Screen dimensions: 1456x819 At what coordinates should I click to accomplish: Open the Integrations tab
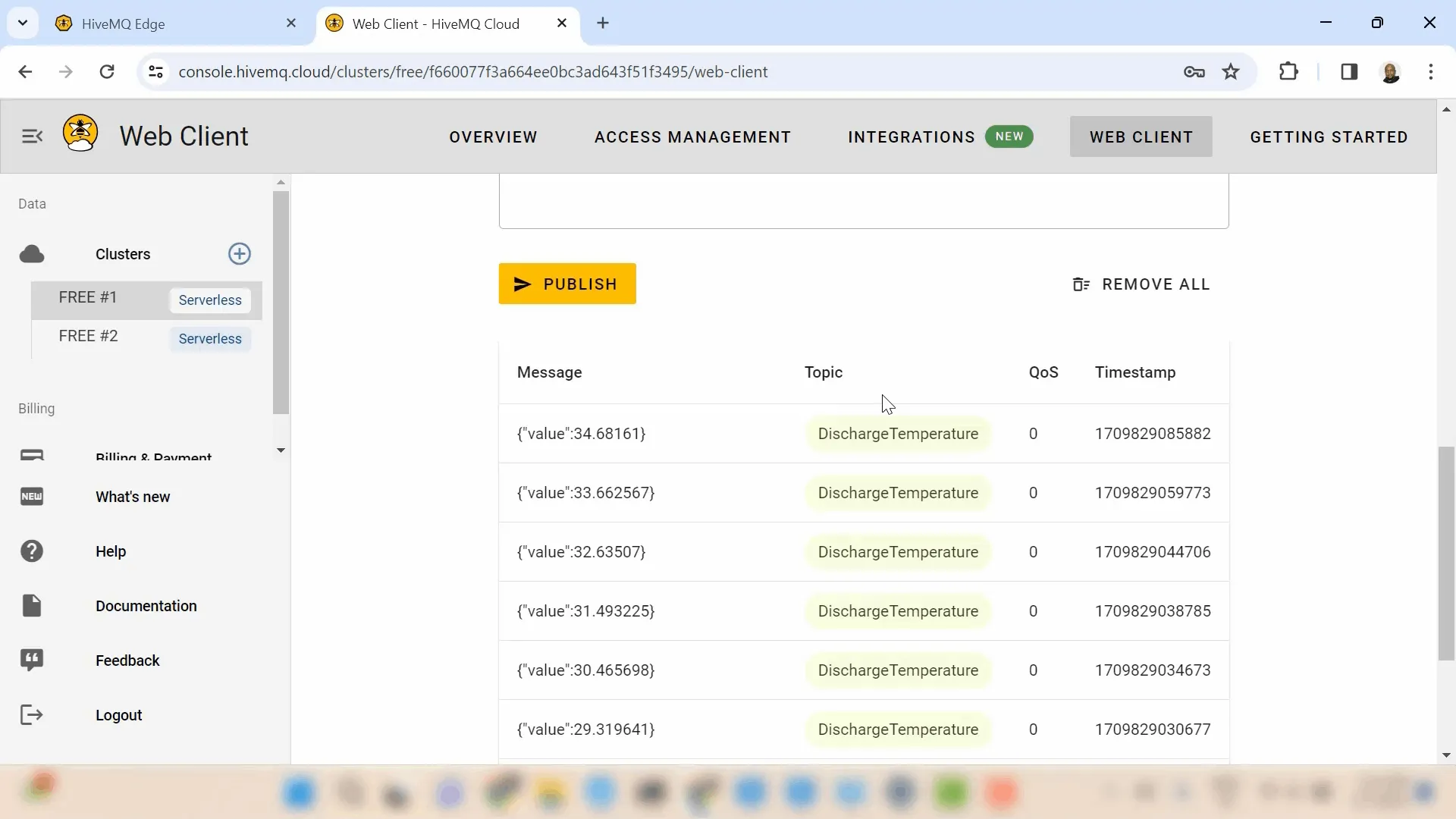coord(940,137)
